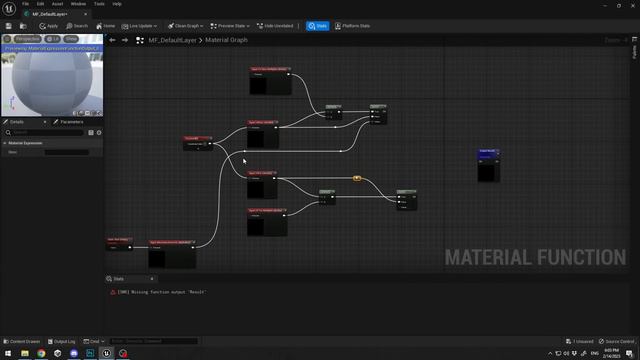Close the Stats panel tab
This screenshot has width=640, height=360.
click(152, 279)
